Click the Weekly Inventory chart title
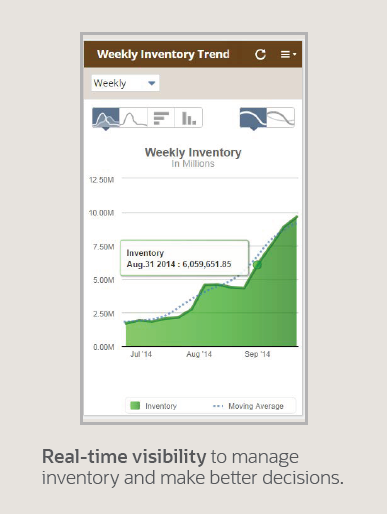 tap(193, 152)
